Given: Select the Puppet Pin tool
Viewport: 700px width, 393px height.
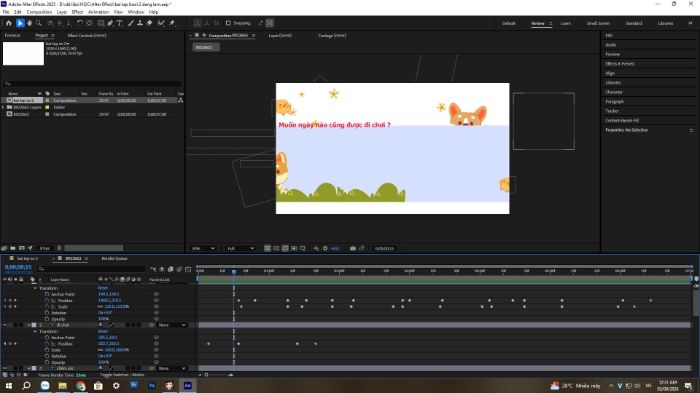Looking at the screenshot, I should coord(172,23).
